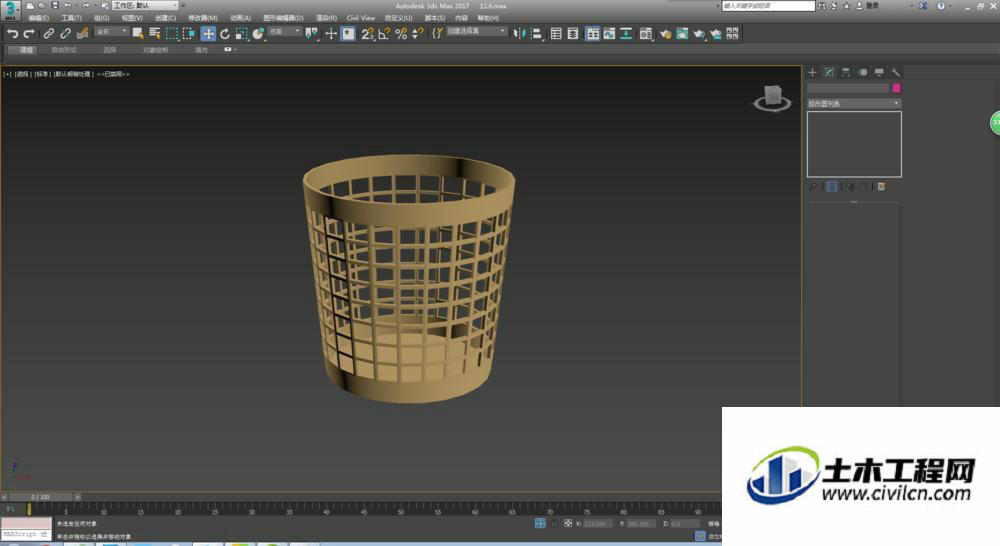Open the menu ending in (C)
This screenshot has height=546, width=1000.
coord(165,18)
